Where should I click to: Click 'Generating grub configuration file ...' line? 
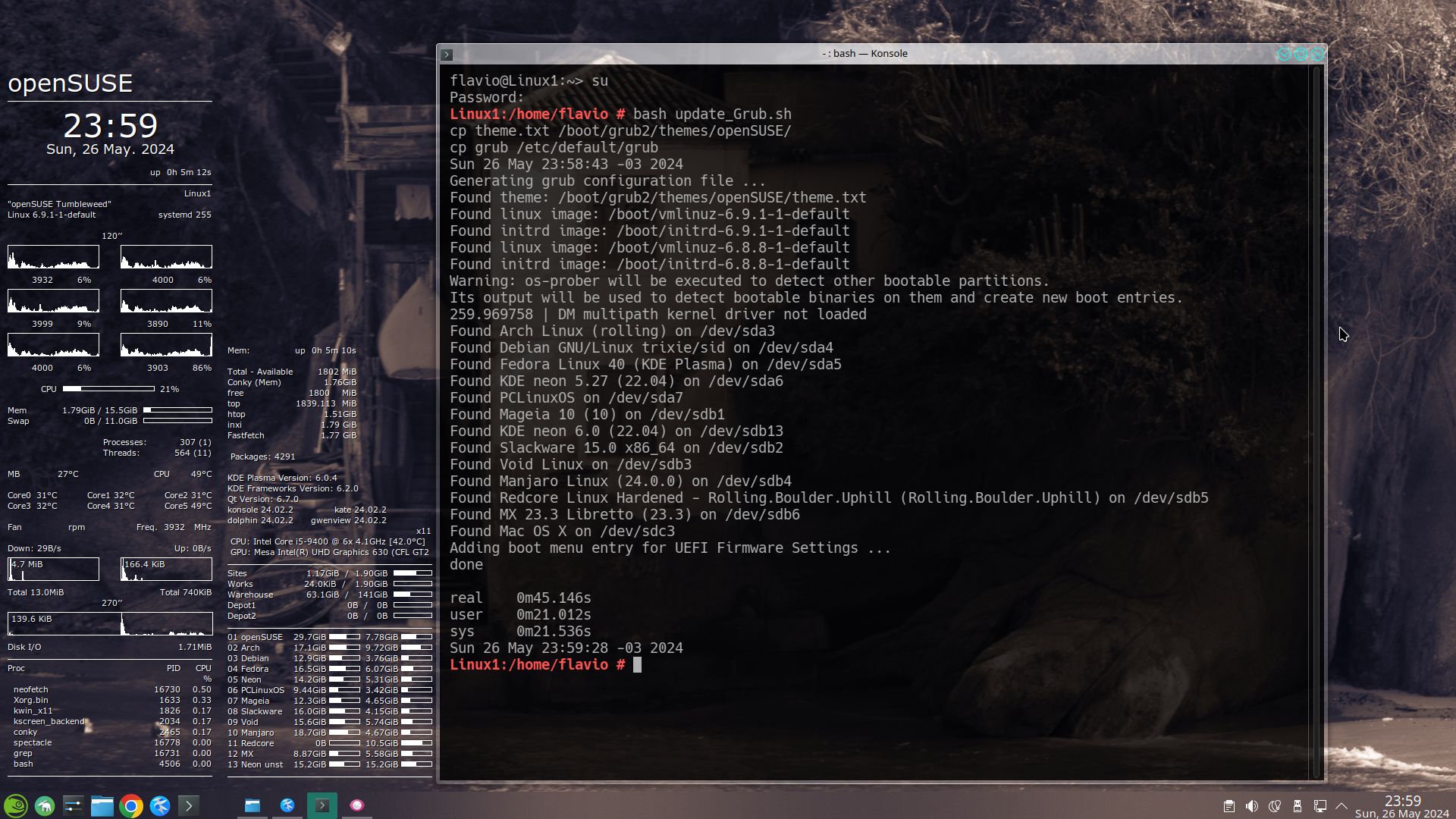[x=607, y=181]
